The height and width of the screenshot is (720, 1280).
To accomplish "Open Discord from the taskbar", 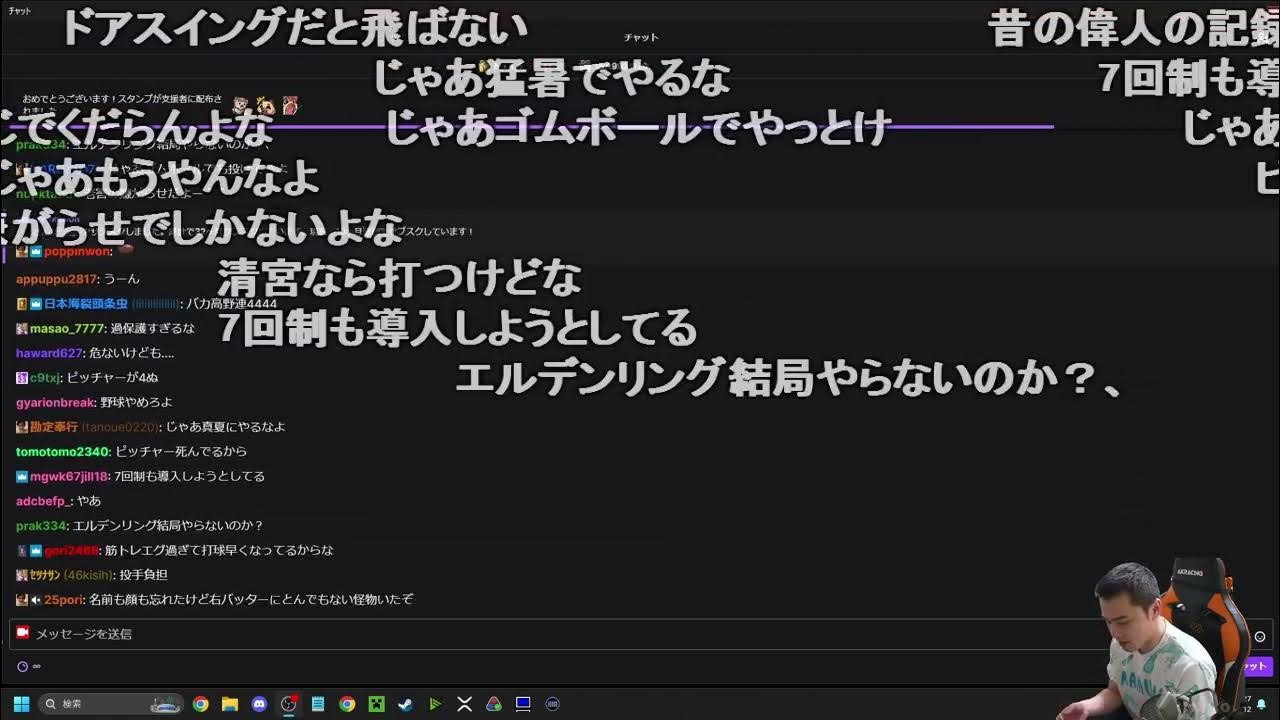I will (x=259, y=704).
